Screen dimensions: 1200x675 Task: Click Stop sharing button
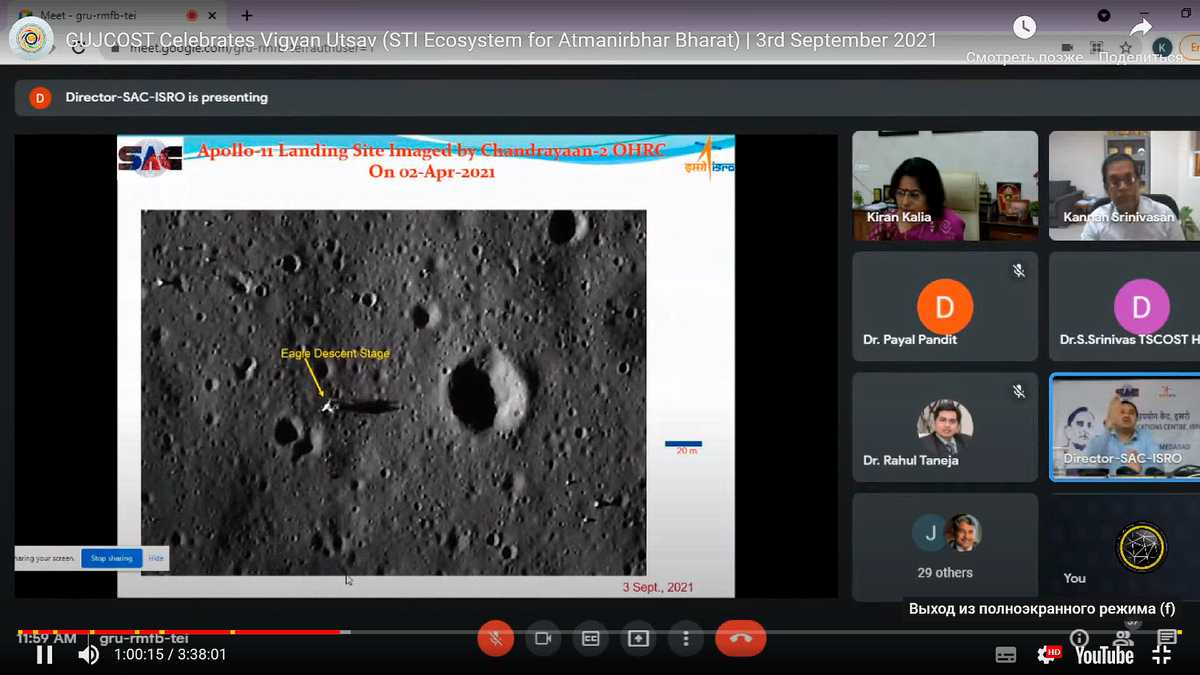[111, 558]
